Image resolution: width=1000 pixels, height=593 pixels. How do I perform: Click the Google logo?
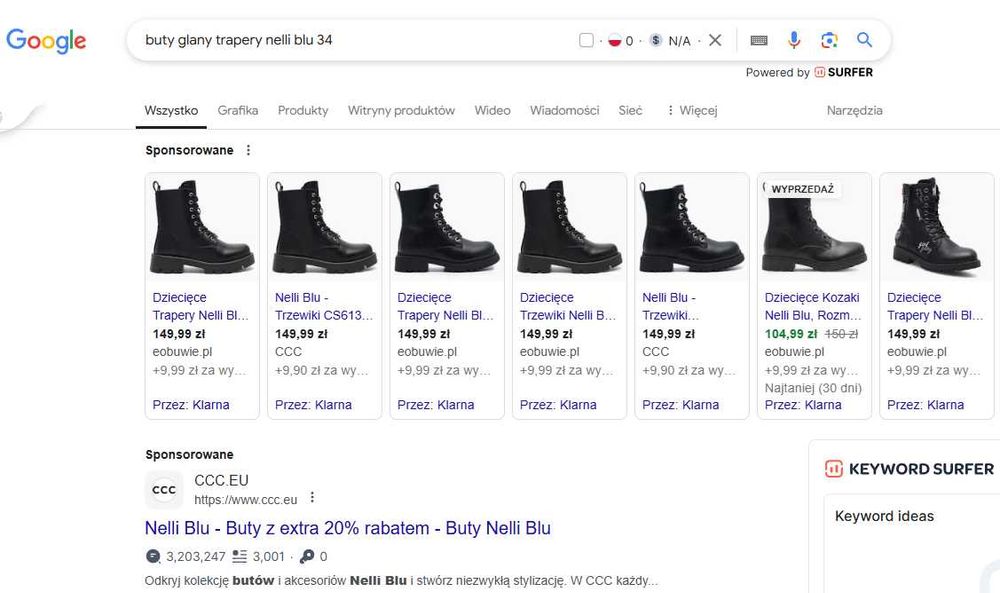pyautogui.click(x=46, y=41)
